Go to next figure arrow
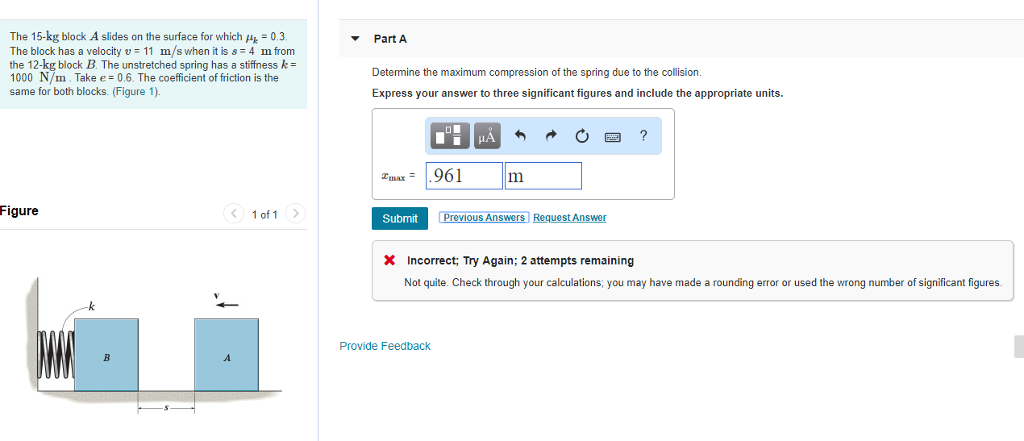The image size is (1024, 441). (x=296, y=214)
